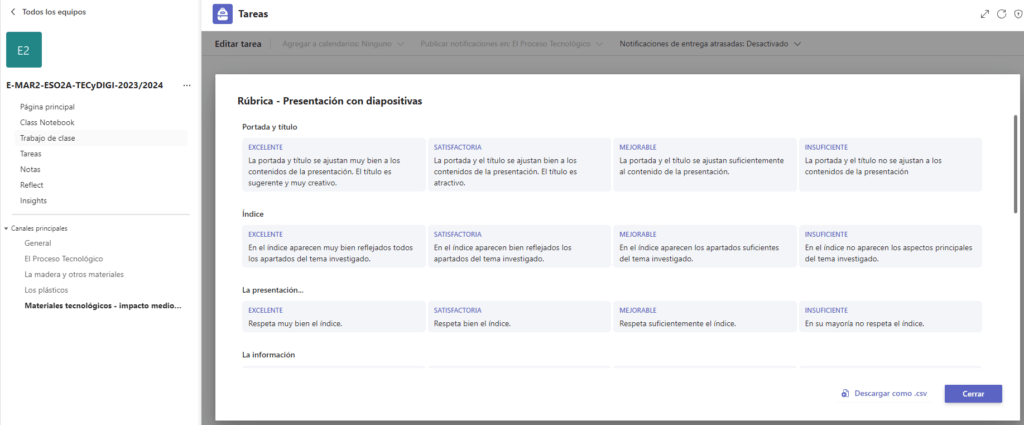Viewport: 1024px width, 425px height.
Task: Reload the Tareas tab
Action: 1001,14
